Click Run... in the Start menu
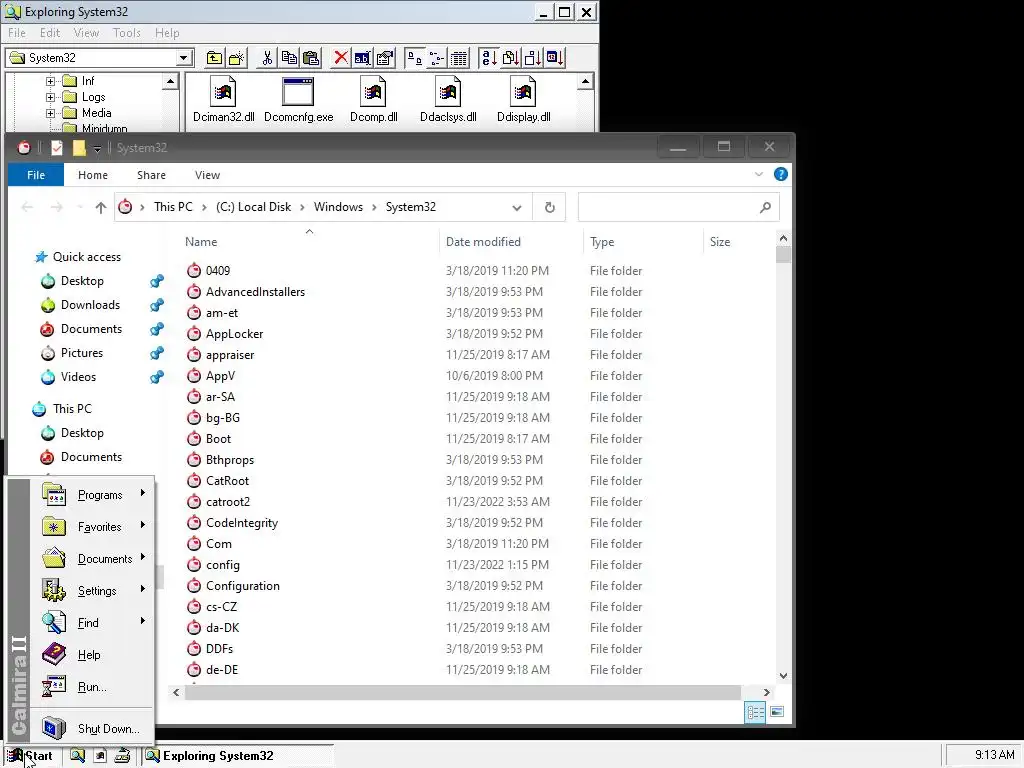1024x768 pixels. [x=93, y=687]
